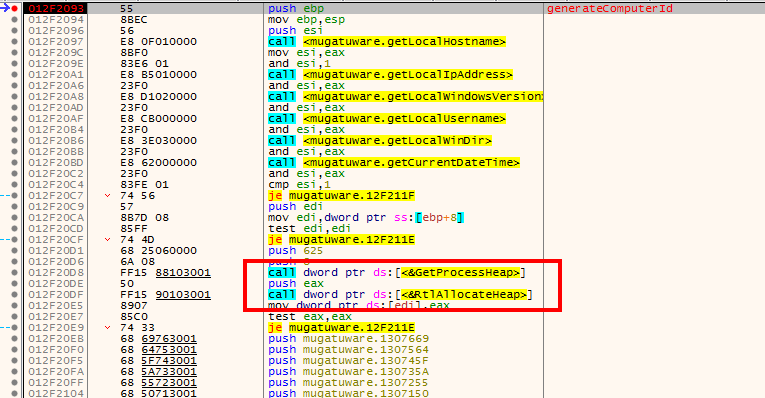
Task: Click the opcode bytes 8B7D 08
Action: (144, 218)
